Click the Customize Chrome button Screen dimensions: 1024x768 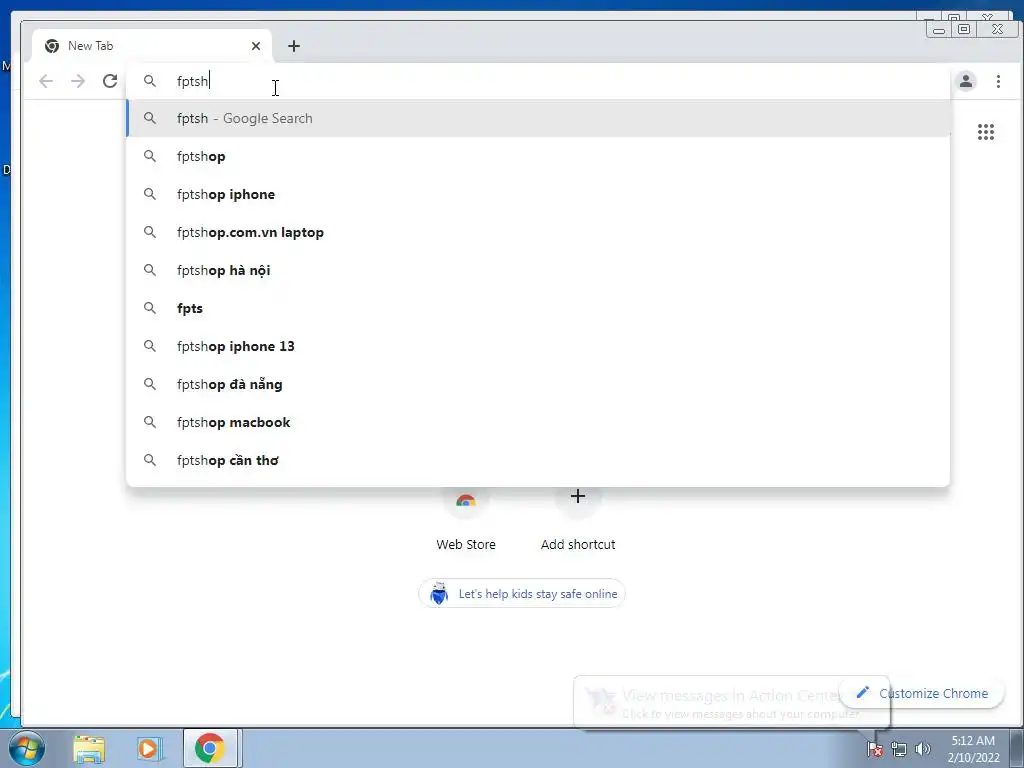(922, 693)
